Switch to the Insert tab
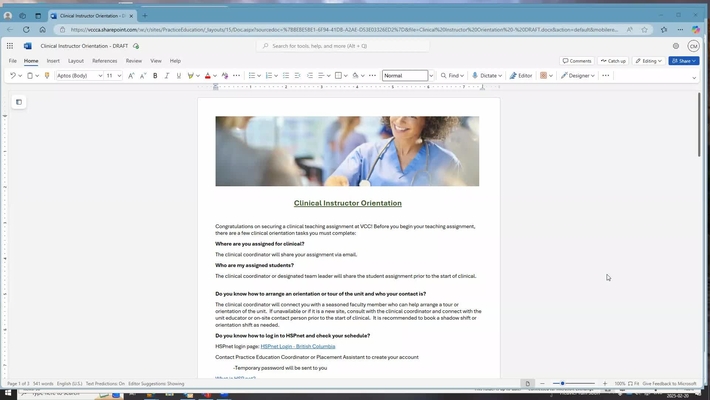 (x=53, y=61)
